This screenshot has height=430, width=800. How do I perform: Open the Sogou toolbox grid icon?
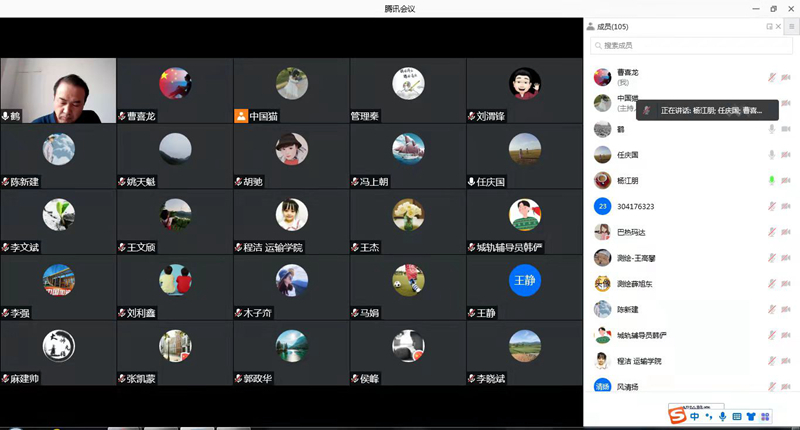[765, 416]
